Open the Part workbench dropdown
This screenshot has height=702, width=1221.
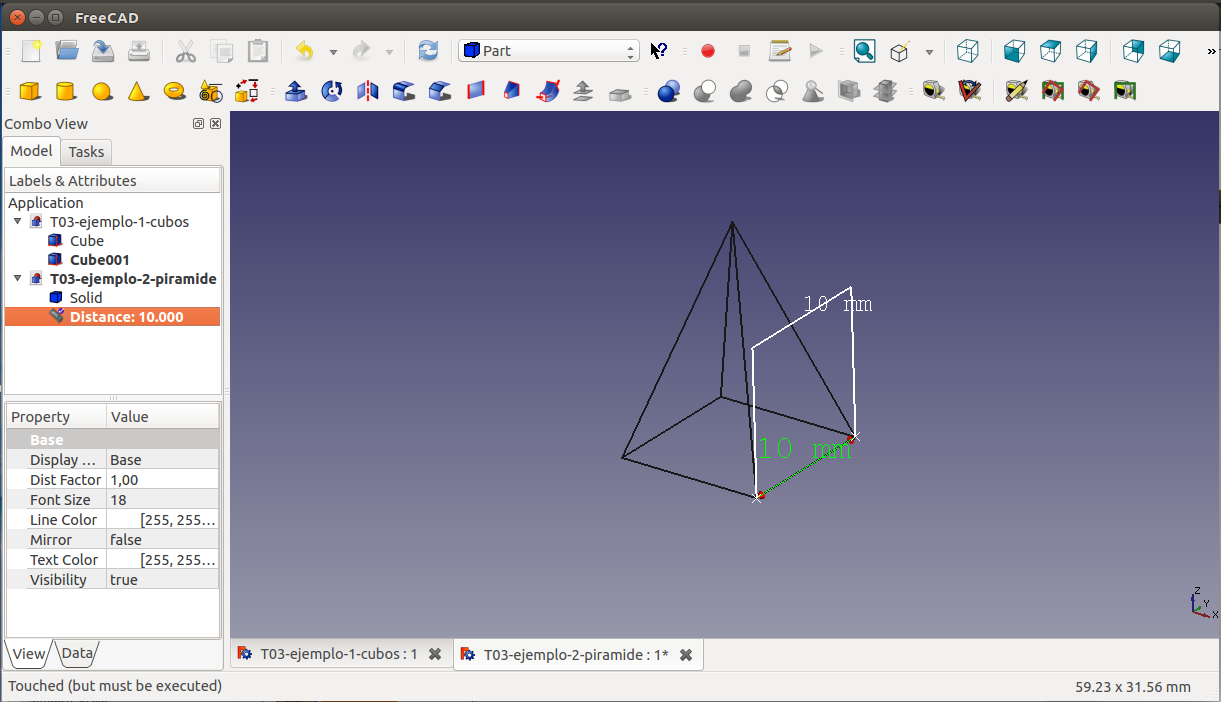(x=548, y=51)
